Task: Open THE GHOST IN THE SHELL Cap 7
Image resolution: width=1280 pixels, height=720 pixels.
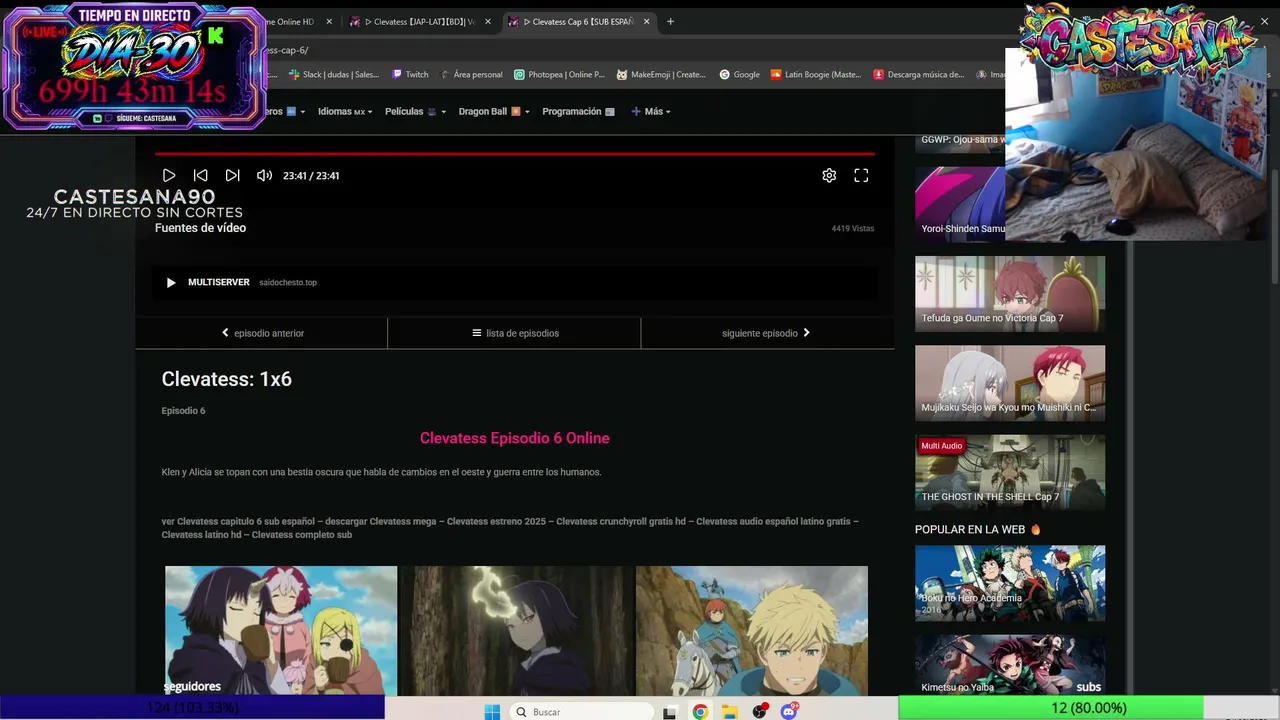Action: point(1010,472)
